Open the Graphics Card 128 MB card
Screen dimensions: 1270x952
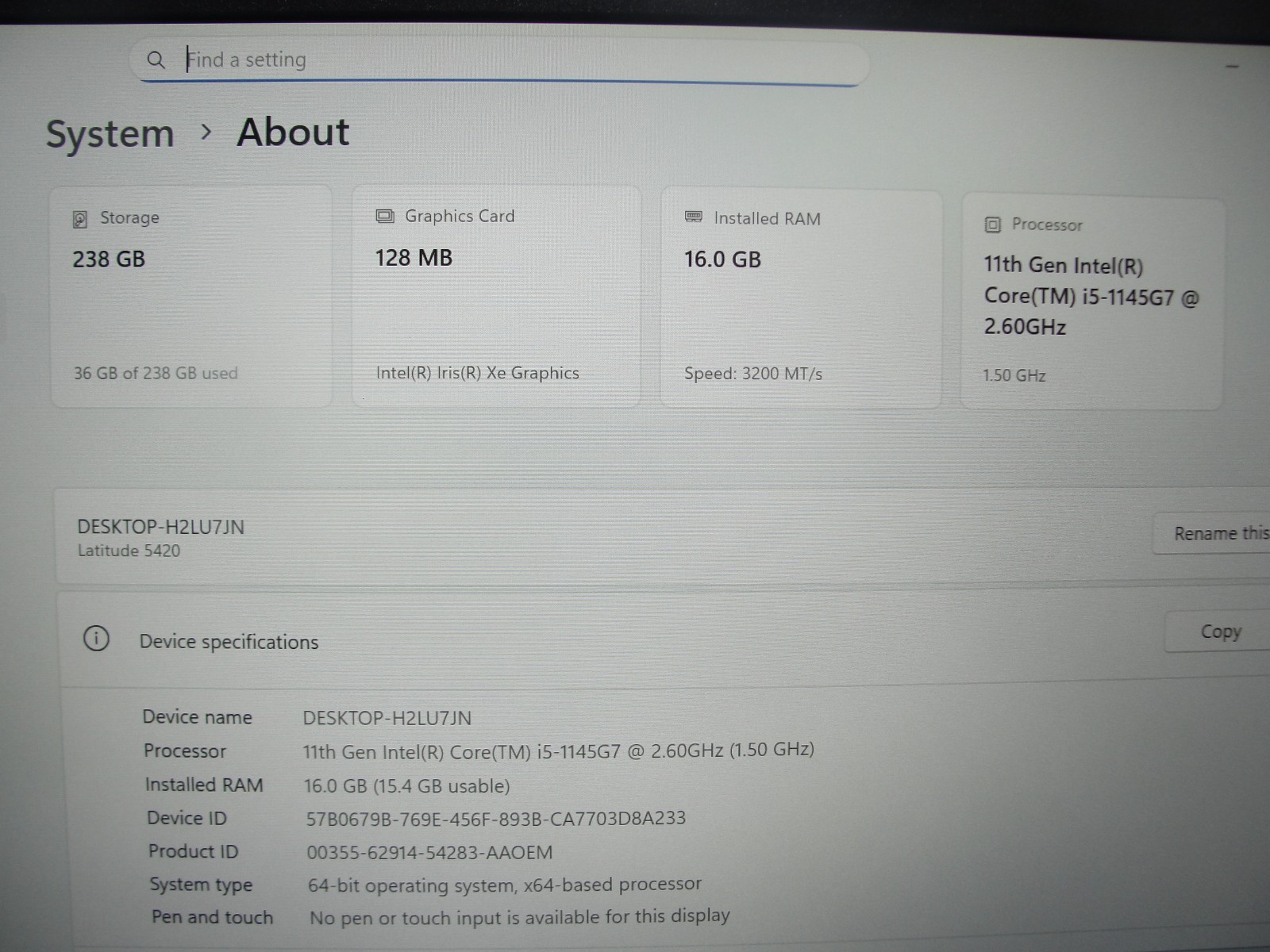point(496,297)
